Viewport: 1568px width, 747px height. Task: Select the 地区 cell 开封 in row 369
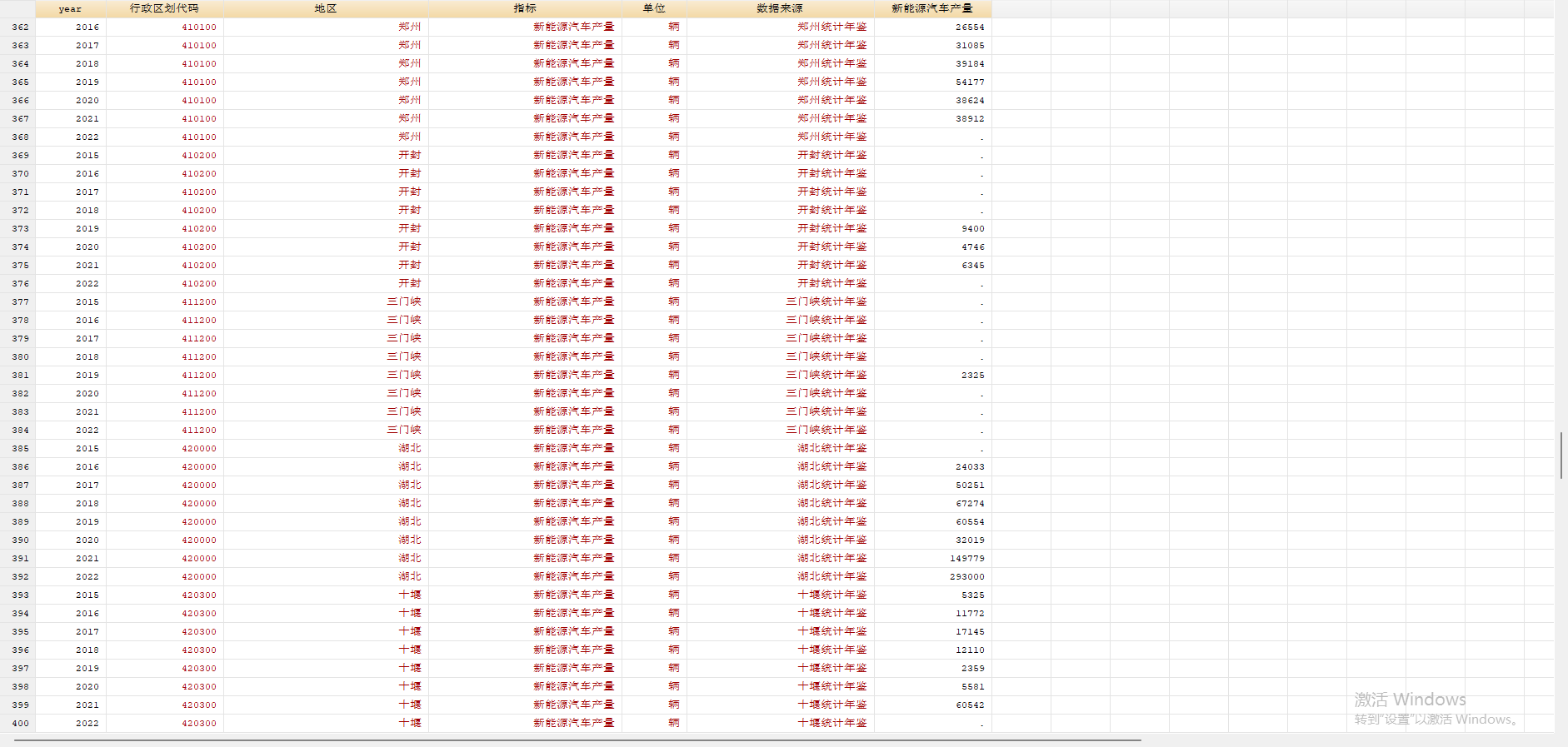point(410,156)
